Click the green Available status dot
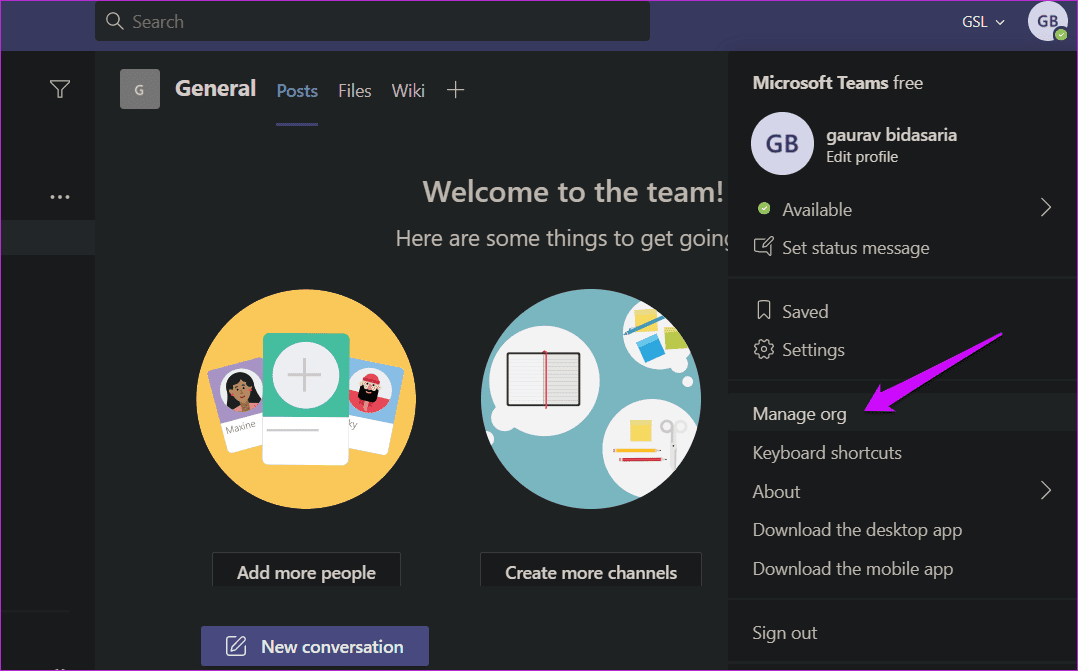The height and width of the screenshot is (671, 1078). 764,208
